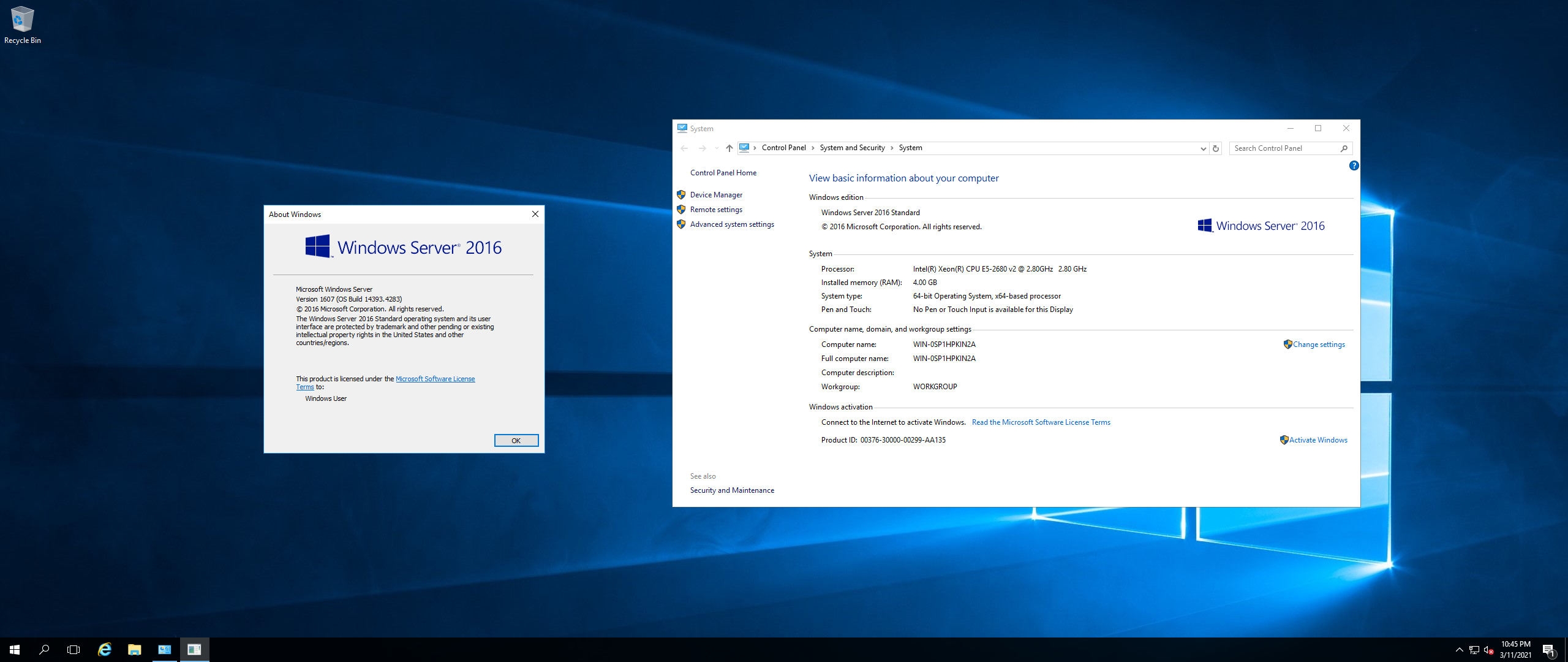Screen dimensions: 1568x662
Task: Open Action Center notifications icon
Action: click(x=1549, y=650)
